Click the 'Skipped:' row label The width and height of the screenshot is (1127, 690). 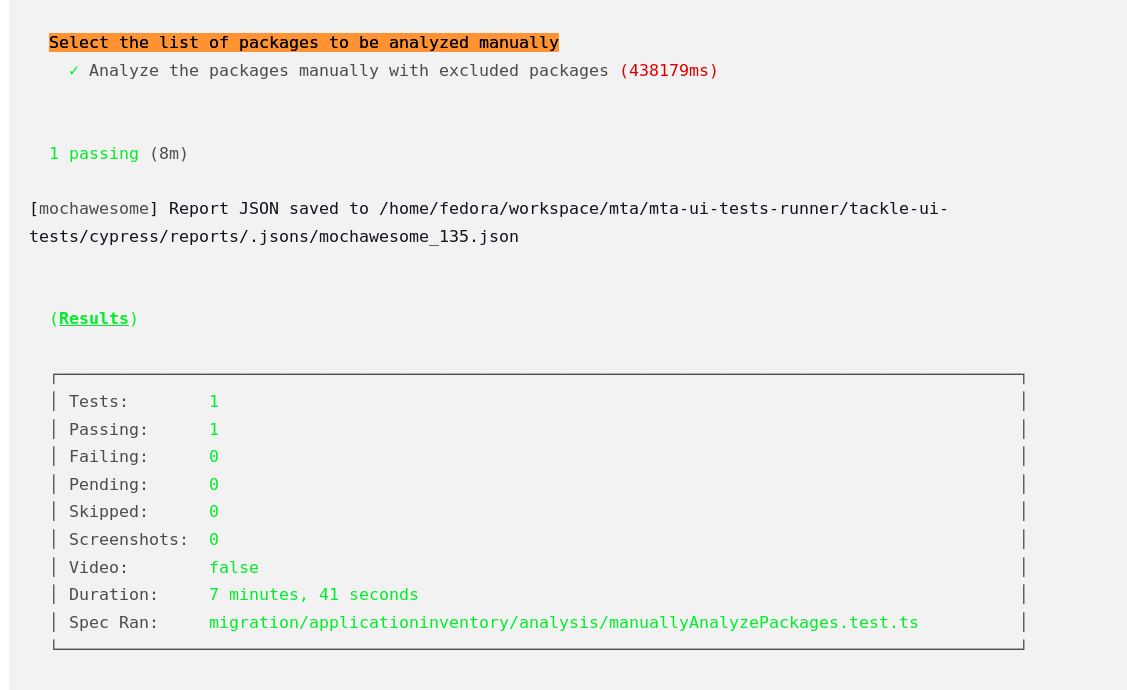(108, 512)
